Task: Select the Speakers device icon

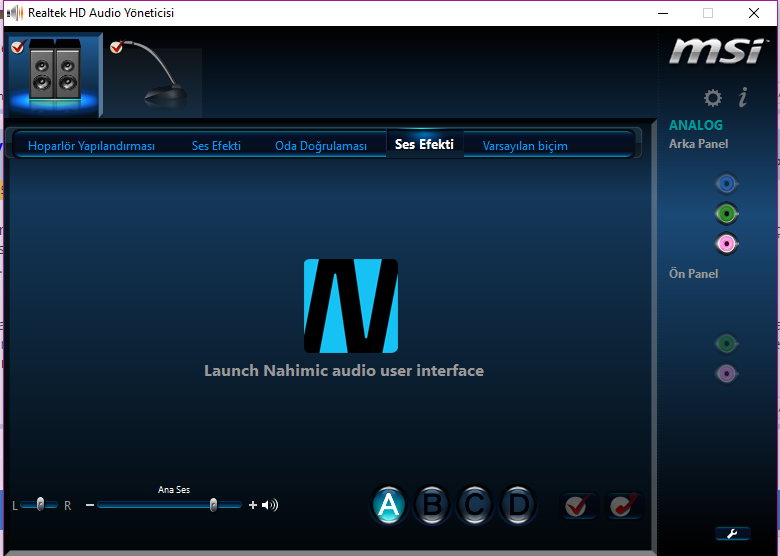Action: [54, 73]
